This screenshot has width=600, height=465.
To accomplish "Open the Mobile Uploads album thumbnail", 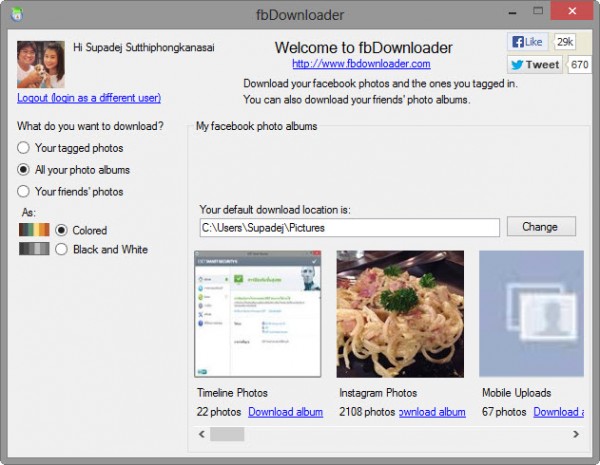I will click(532, 314).
